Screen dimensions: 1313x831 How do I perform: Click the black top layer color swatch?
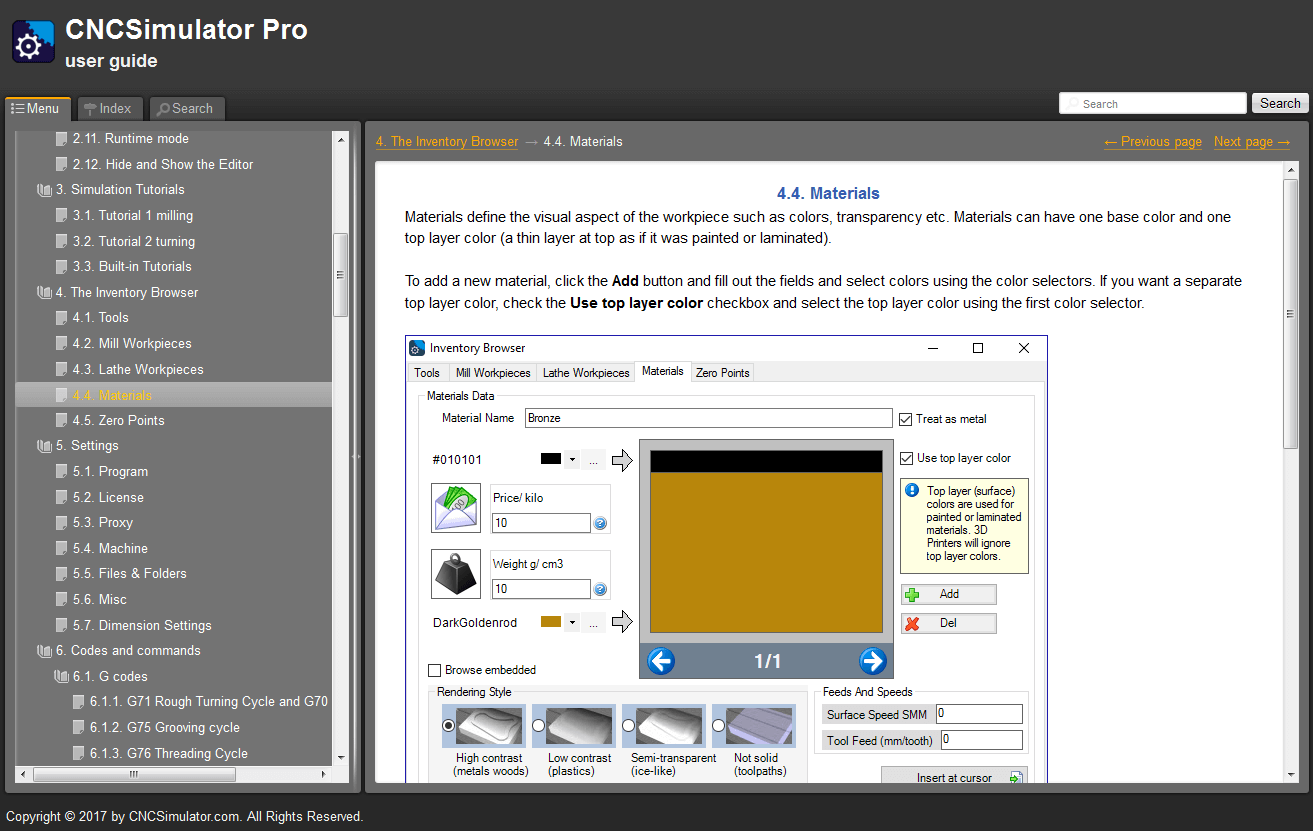click(551, 459)
